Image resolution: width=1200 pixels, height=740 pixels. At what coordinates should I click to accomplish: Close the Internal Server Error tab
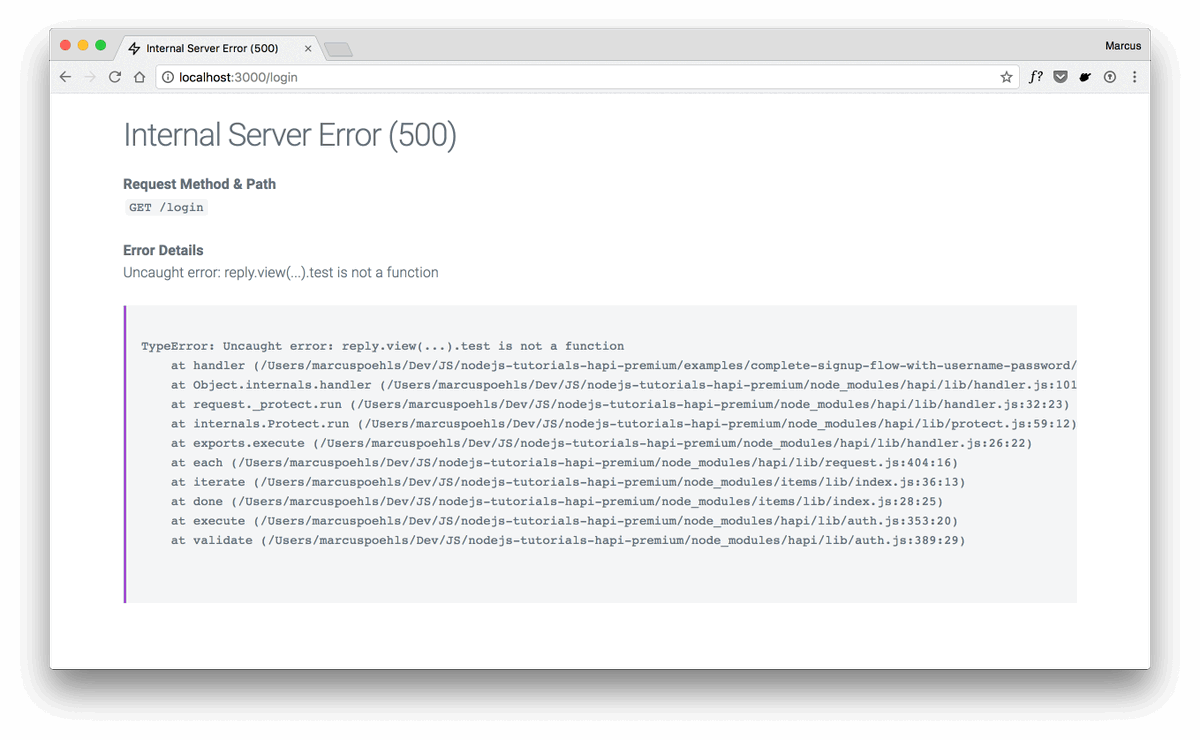308,48
